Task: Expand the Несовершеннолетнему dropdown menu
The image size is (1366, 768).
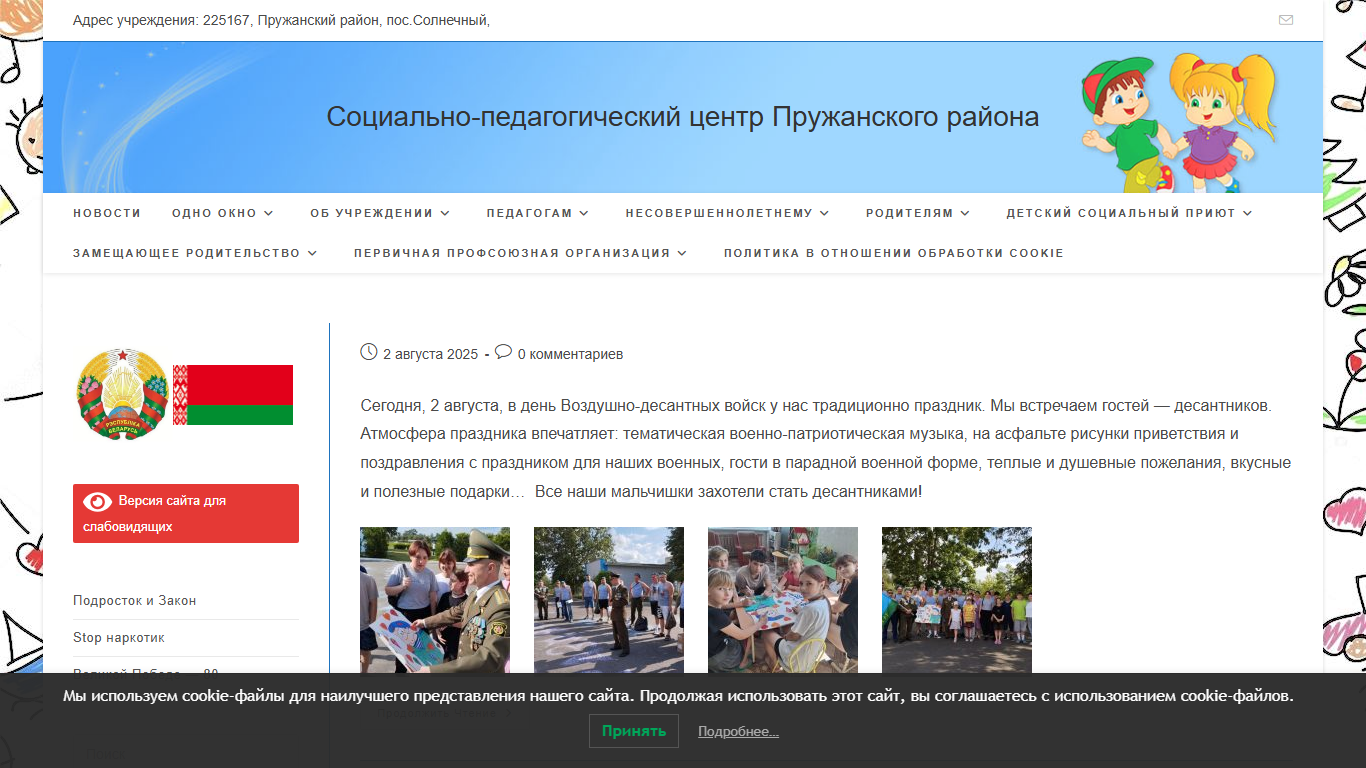Action: [728, 213]
